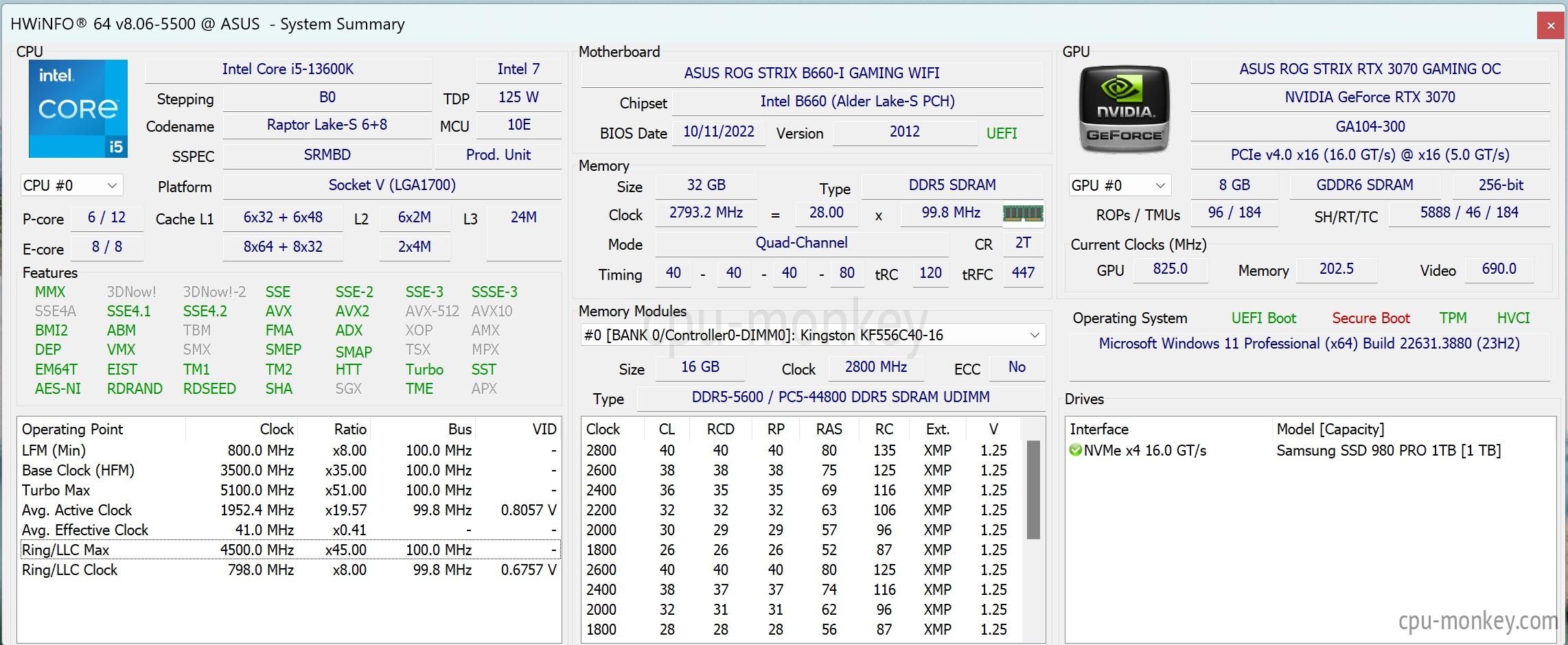The image size is (1568, 645).
Task: Click the BIOS version 2012 field
Action: (905, 132)
